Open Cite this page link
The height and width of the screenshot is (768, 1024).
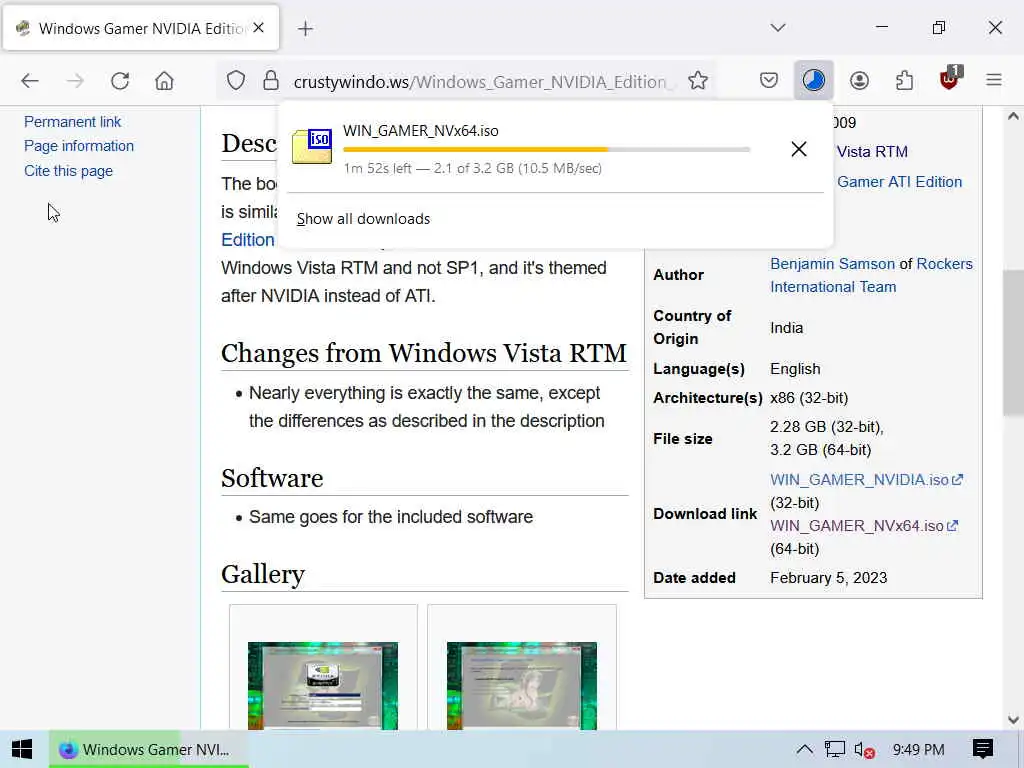(69, 171)
